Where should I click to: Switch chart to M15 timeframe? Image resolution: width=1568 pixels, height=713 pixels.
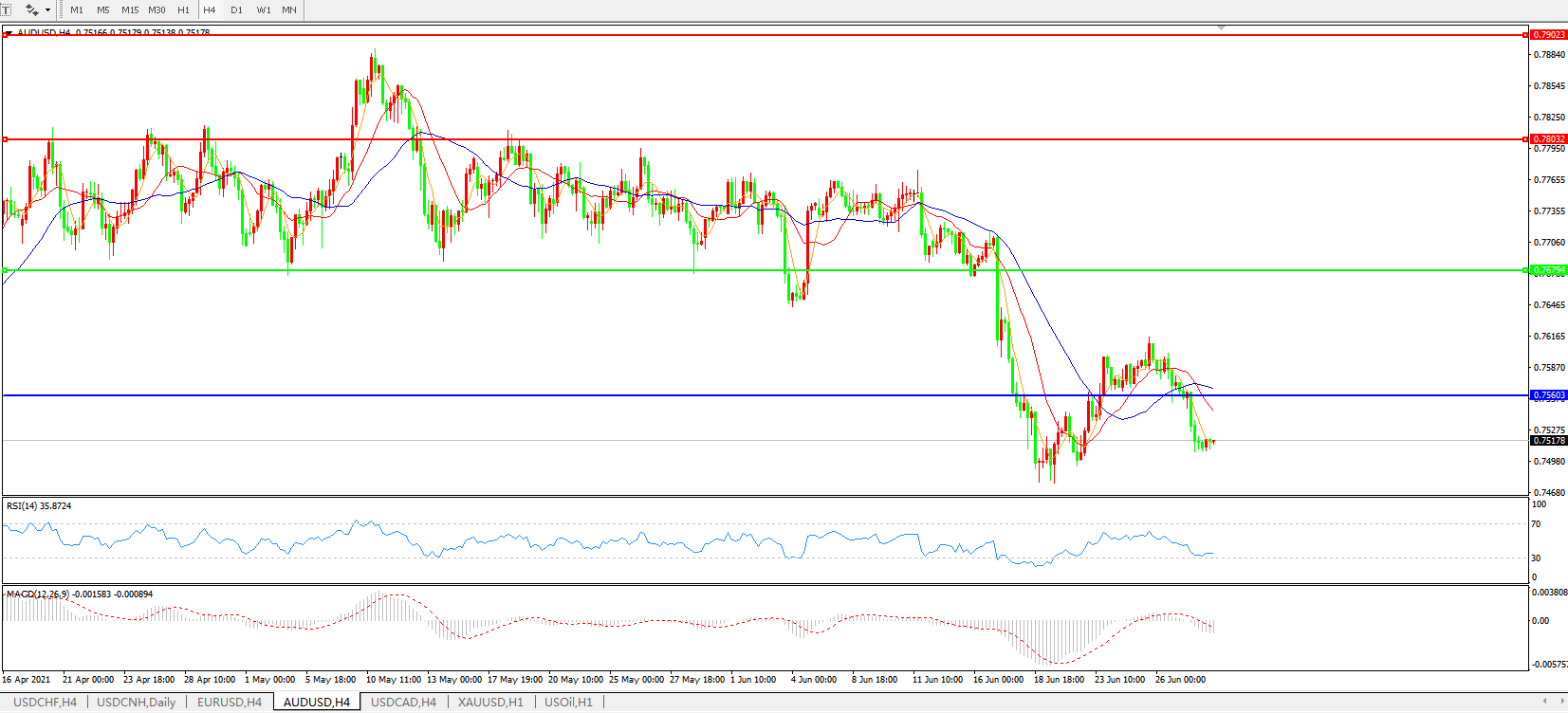click(130, 10)
